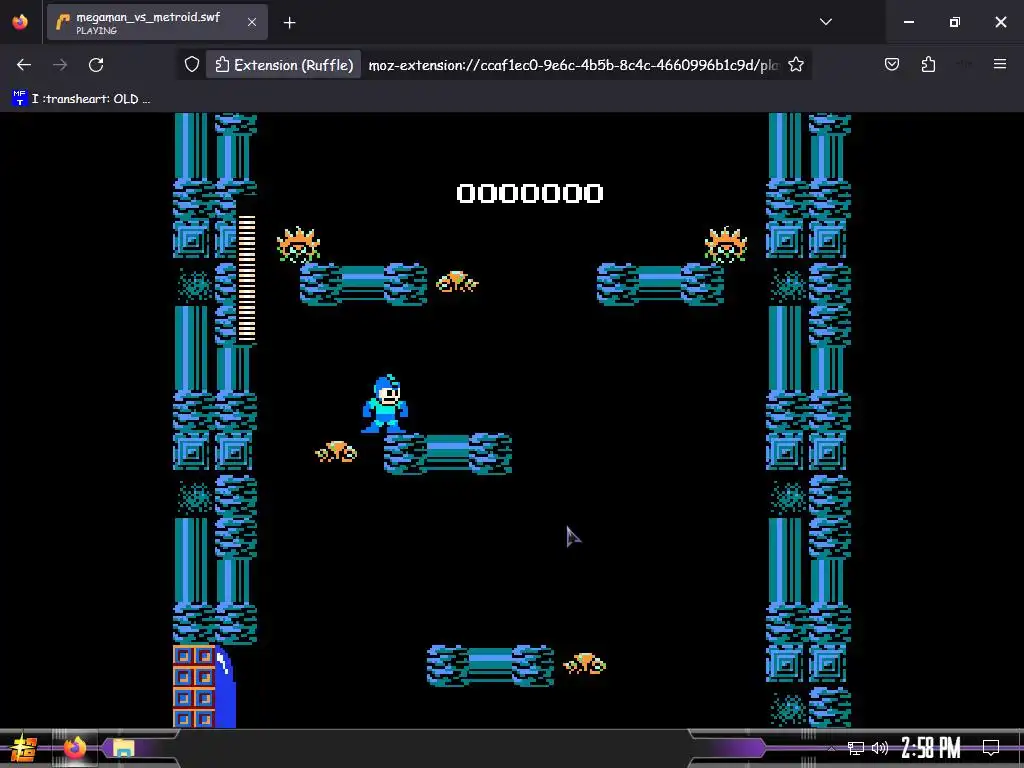Open the tracking protection shield icon

[x=191, y=65]
